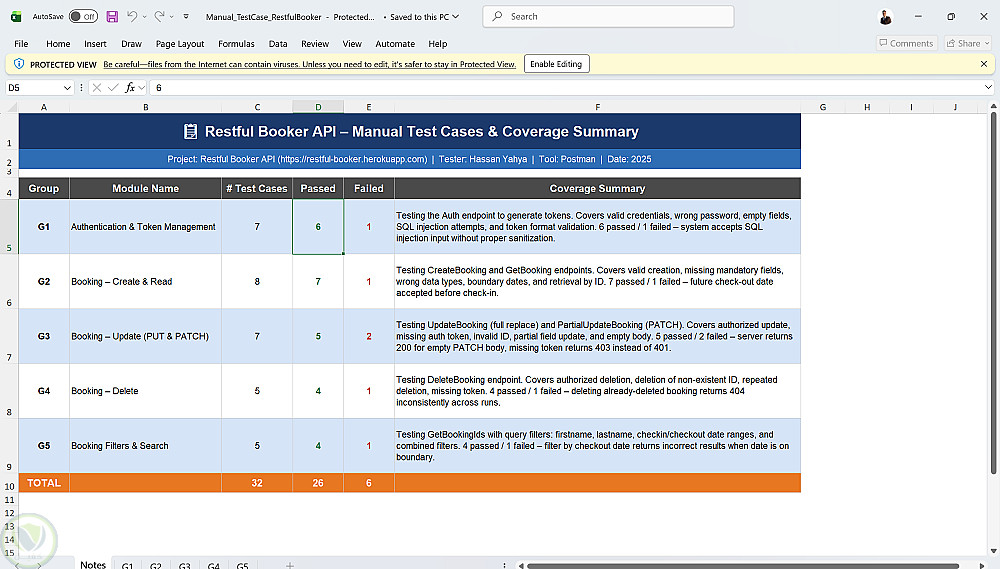Screen dimensions: 1000x569
Task: Click Enable Editing button
Action: (x=556, y=64)
